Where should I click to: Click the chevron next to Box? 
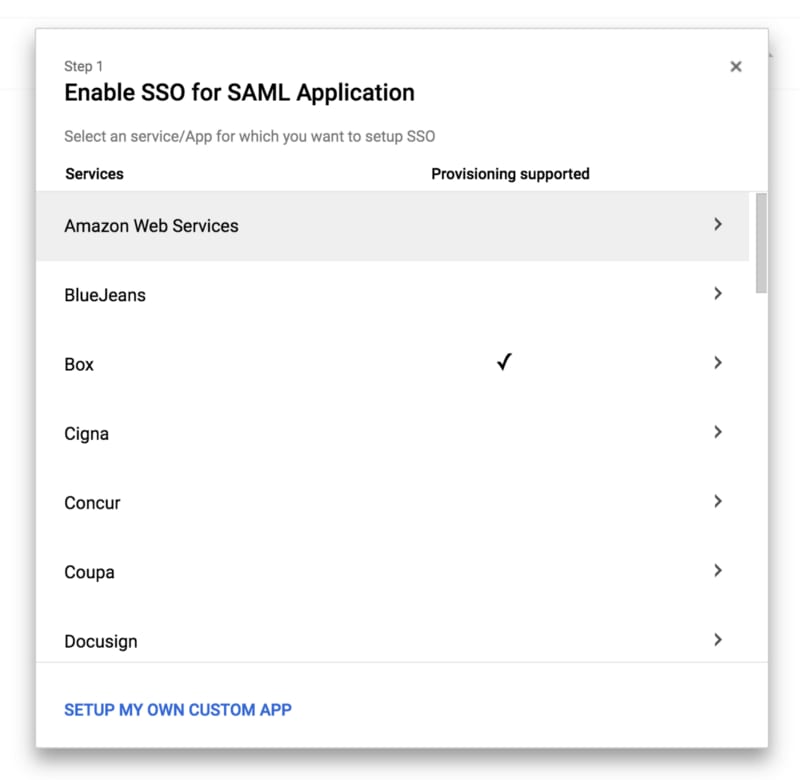[718, 363]
